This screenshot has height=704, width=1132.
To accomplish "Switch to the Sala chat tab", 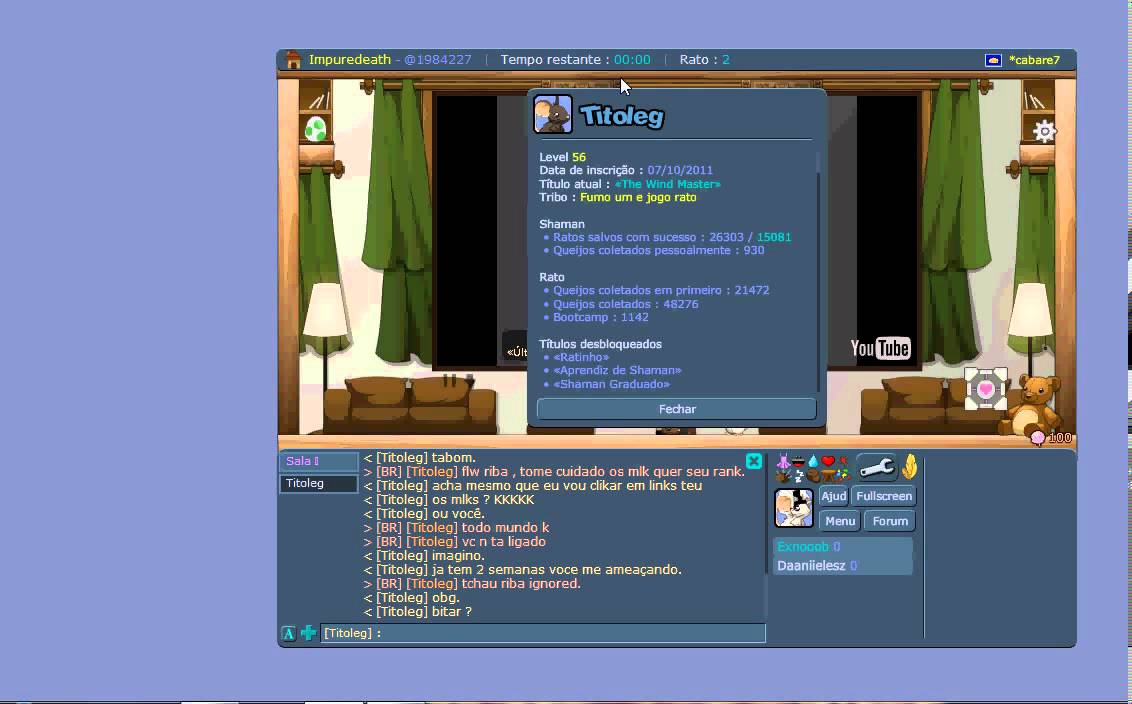I will 318,461.
